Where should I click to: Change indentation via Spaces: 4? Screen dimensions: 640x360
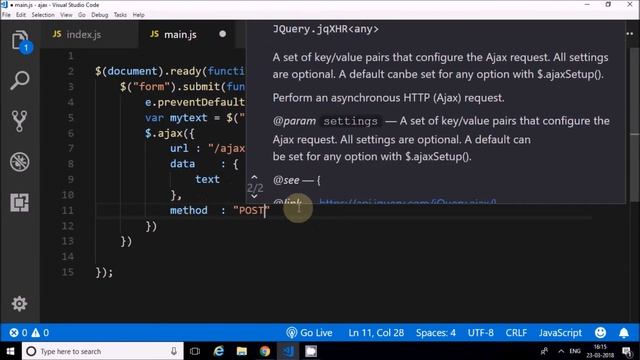(436, 333)
